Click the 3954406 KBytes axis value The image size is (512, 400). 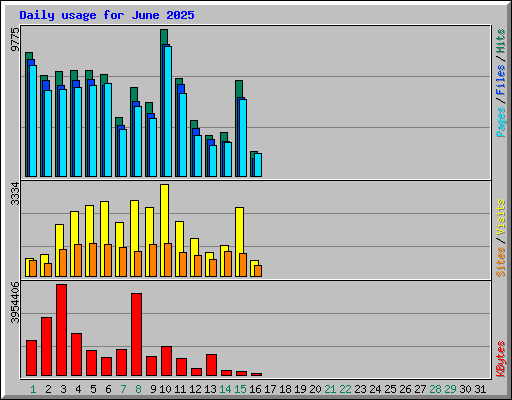click(15, 303)
